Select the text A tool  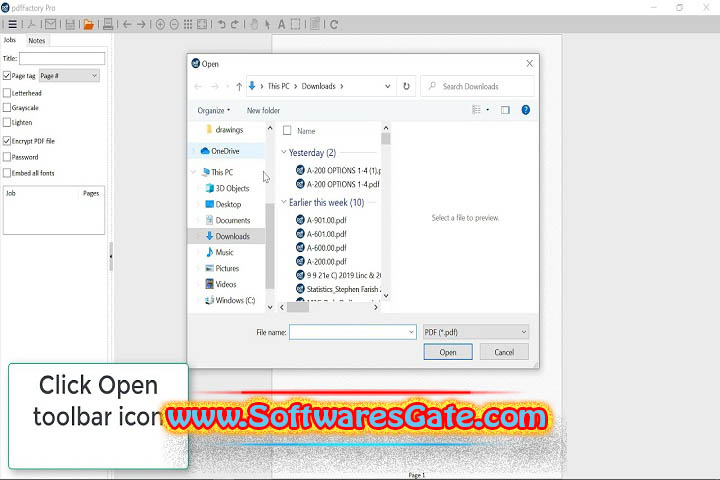tap(281, 24)
